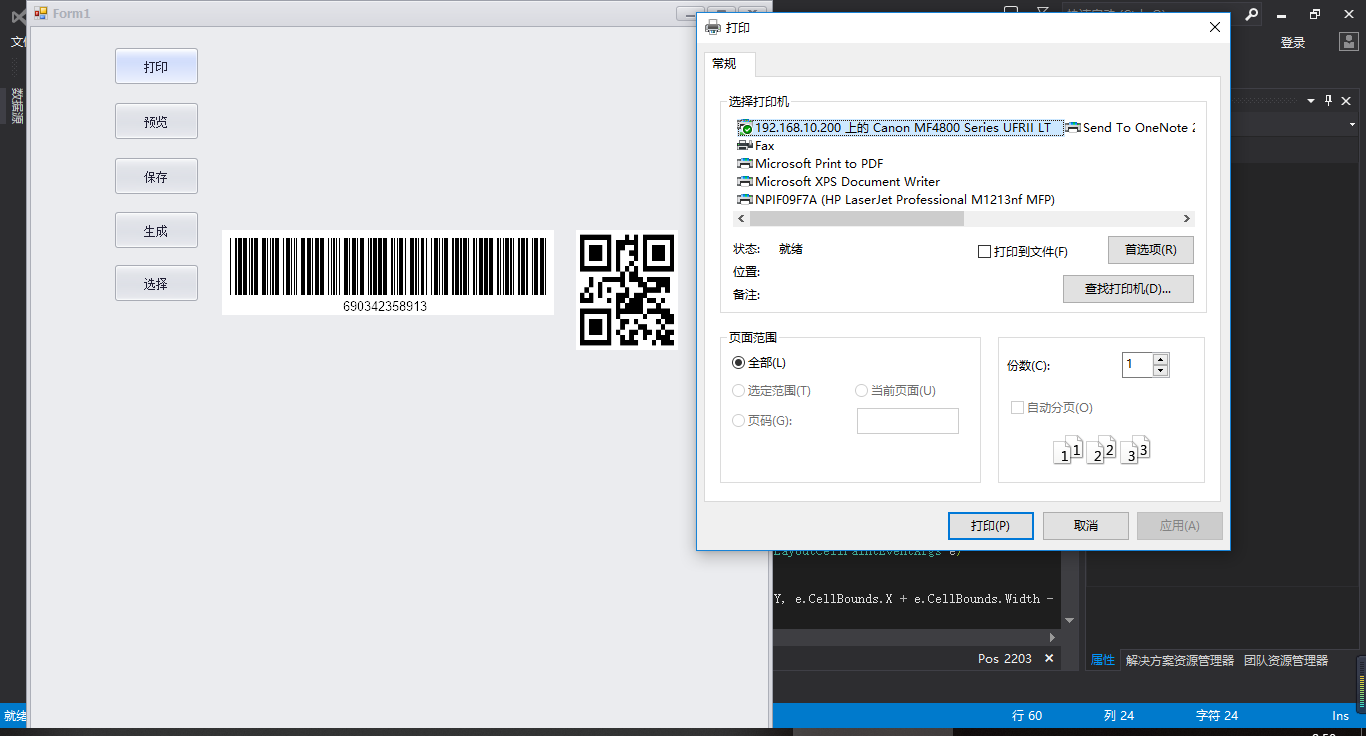
Task: Select the Send To OneNote printer
Action: click(x=1130, y=128)
